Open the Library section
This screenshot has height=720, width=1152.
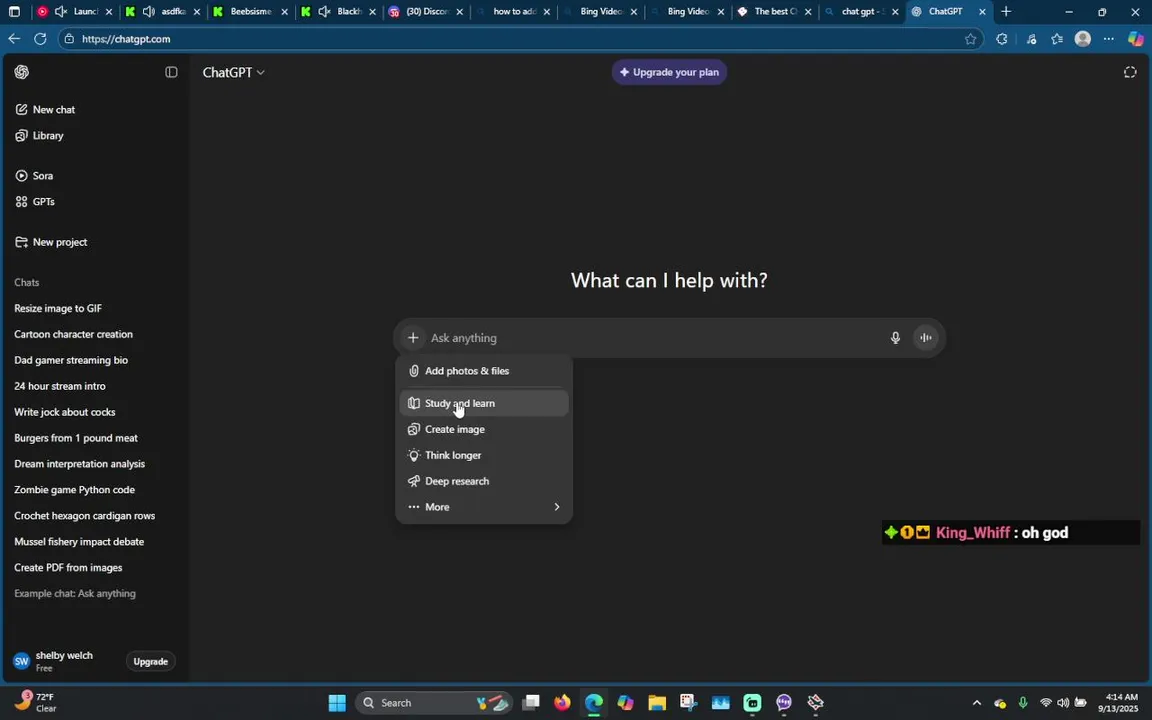[40, 136]
